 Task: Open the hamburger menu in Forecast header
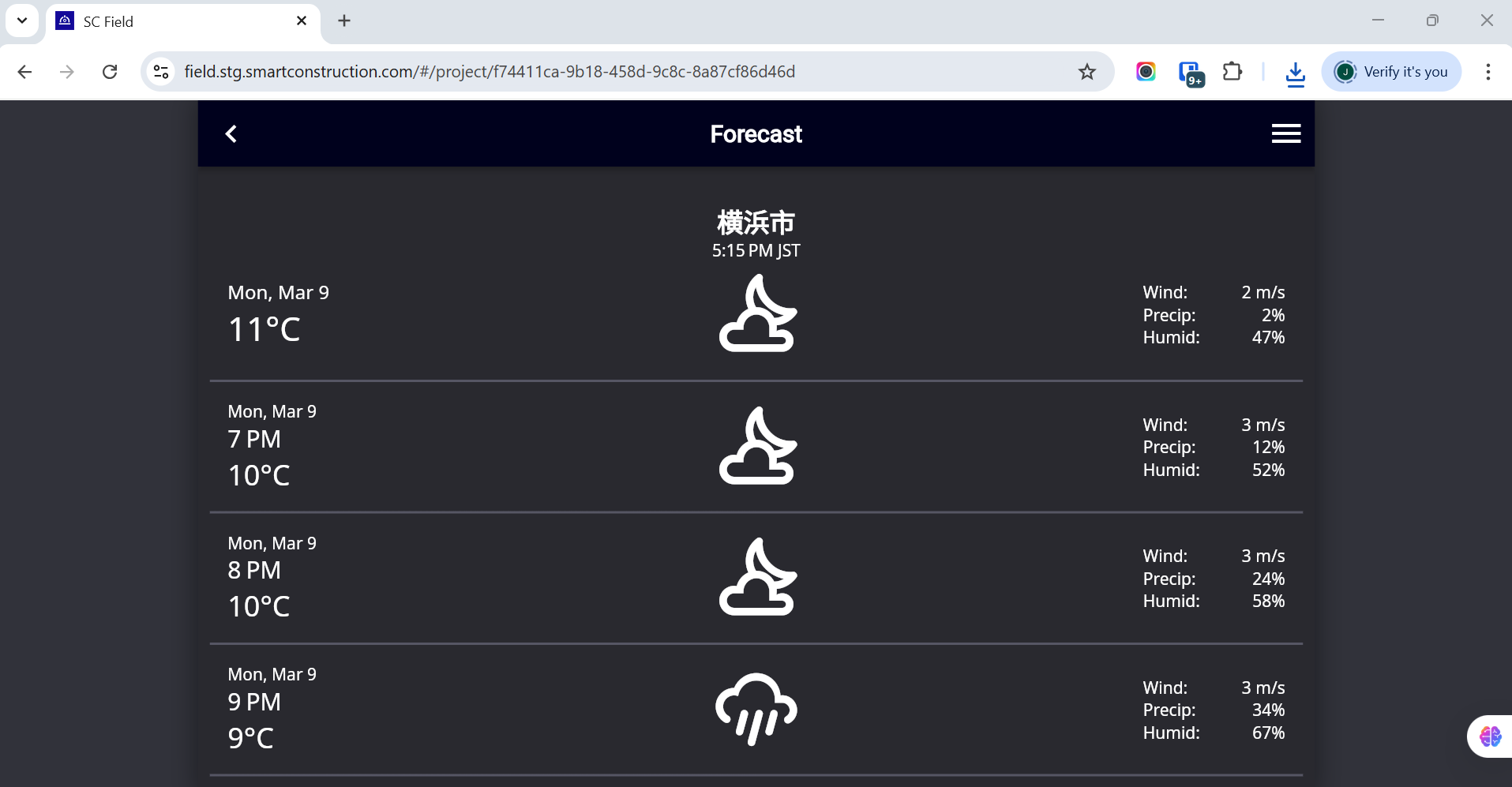pos(1285,134)
